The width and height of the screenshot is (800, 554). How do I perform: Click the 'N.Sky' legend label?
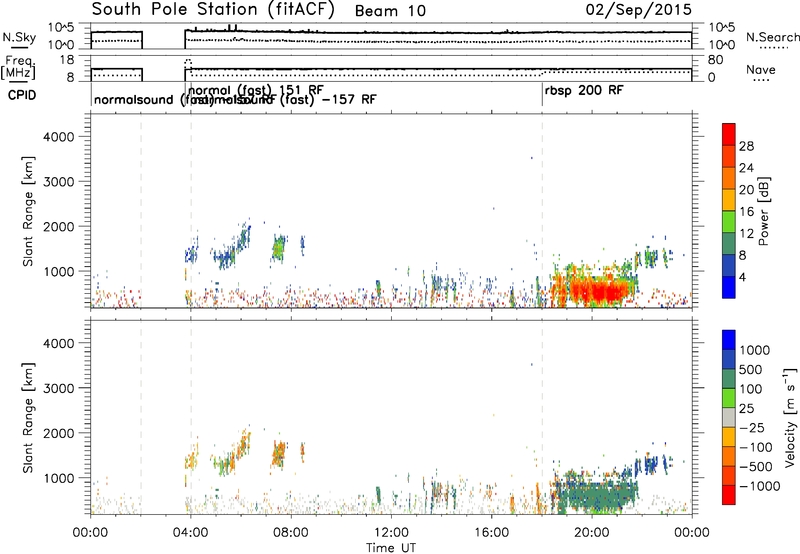pos(19,37)
